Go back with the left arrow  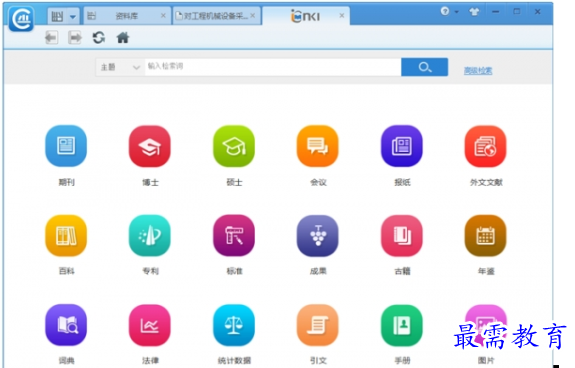(51, 37)
